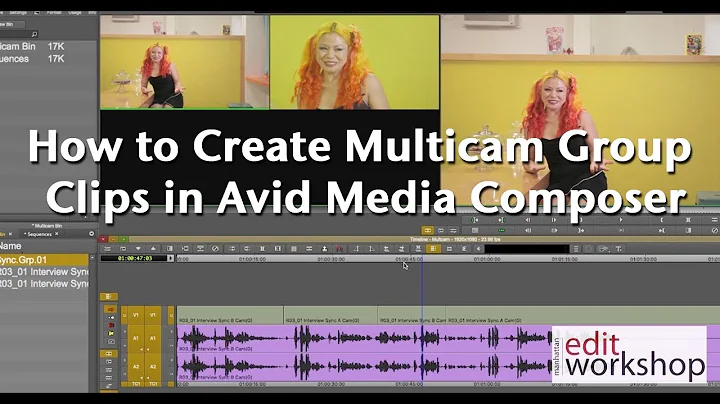
Task: Toggle source A1 track selector
Action: pos(136,338)
